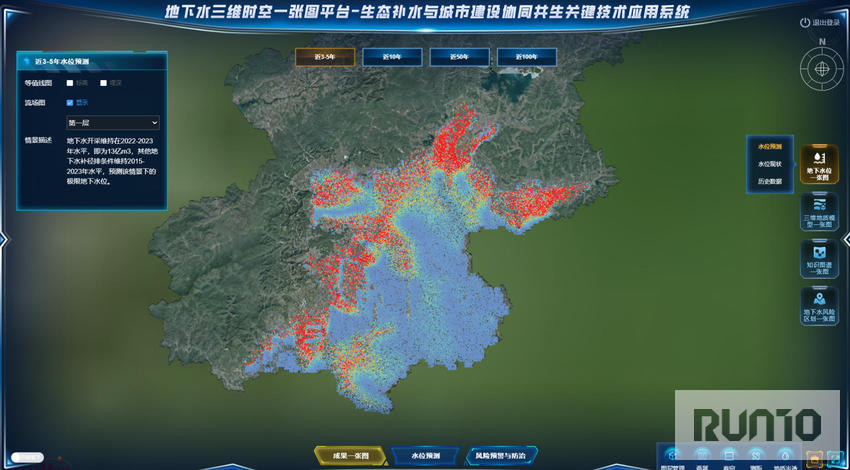Click the cyan fullscreen icon at bottom right
This screenshot has width=850, height=470.
(833, 459)
